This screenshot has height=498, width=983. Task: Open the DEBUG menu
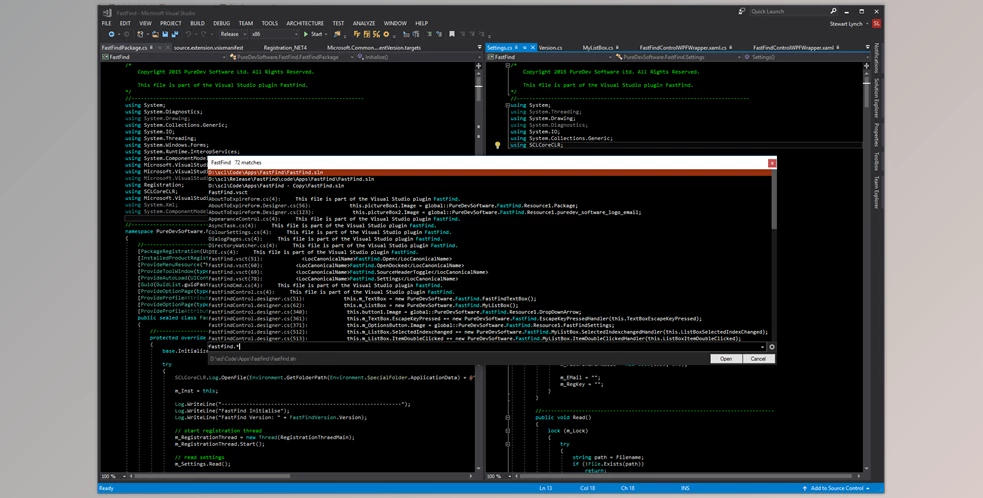pyautogui.click(x=221, y=23)
